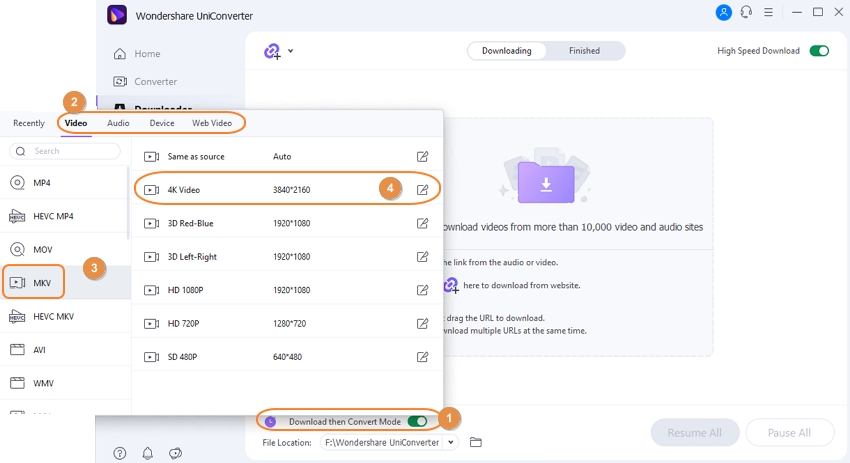Screen dimensions: 850x463
Task: Switch to the Audio format tab
Action: [118, 123]
